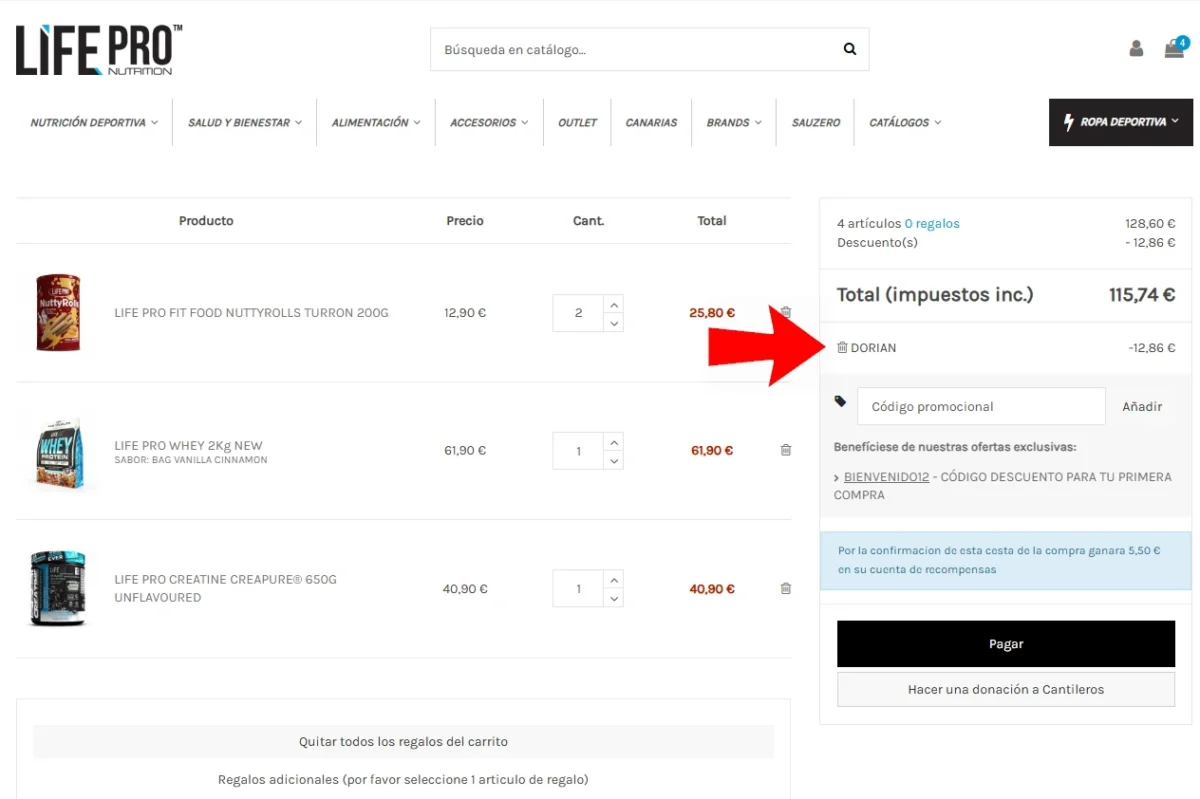Remove DORIAN promo code trash icon
Viewport: 1200px width, 799px height.
pos(842,348)
